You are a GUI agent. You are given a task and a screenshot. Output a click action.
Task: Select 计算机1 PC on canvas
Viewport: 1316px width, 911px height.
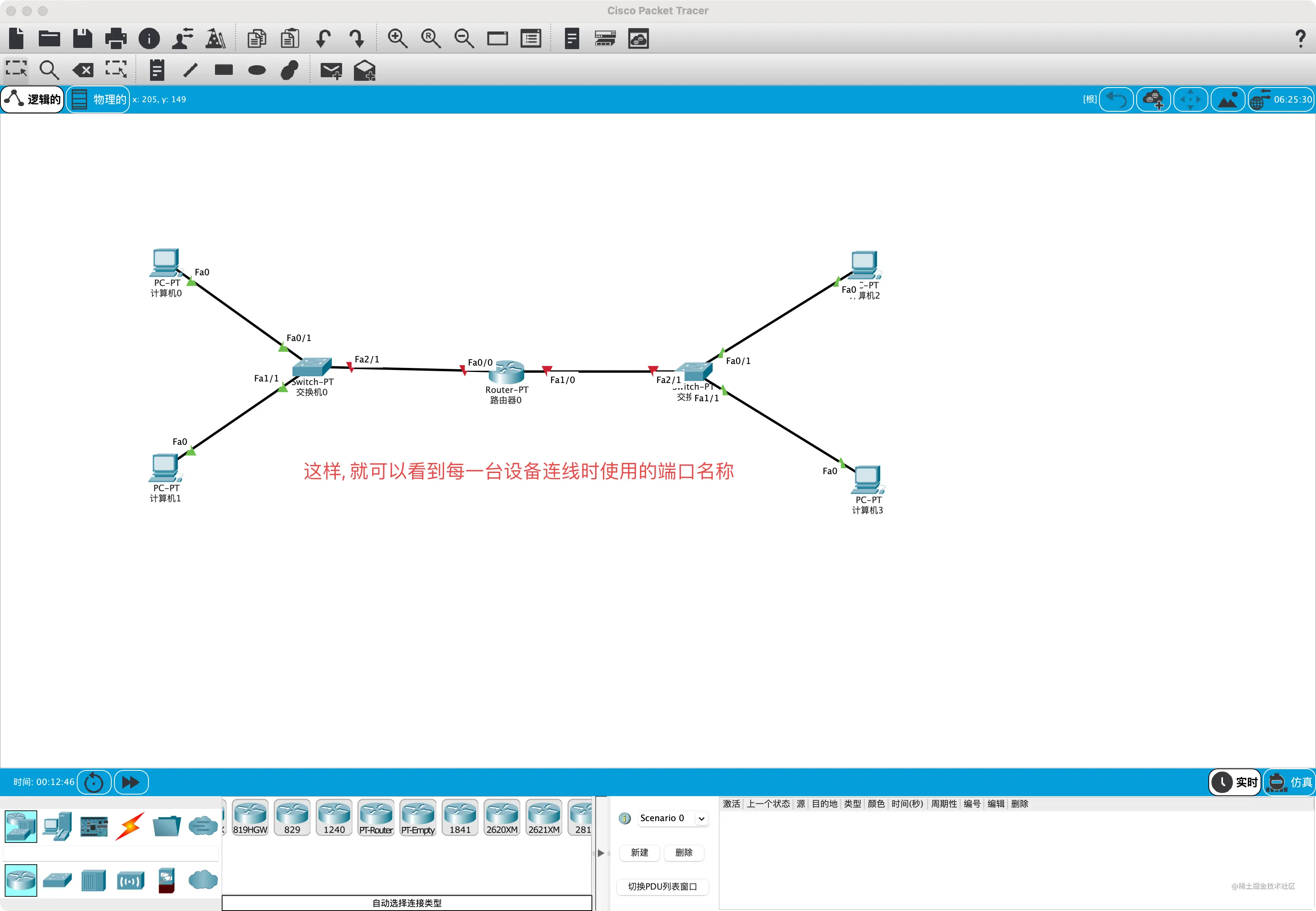point(165,468)
